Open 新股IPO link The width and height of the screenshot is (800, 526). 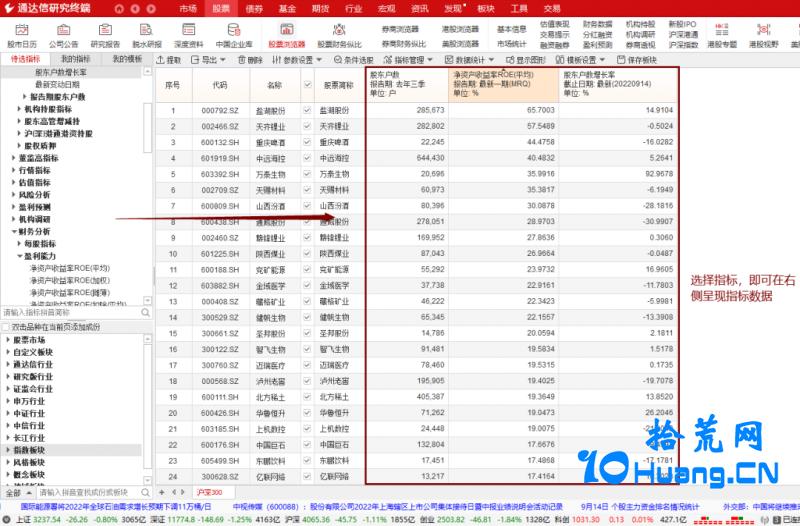(683, 24)
